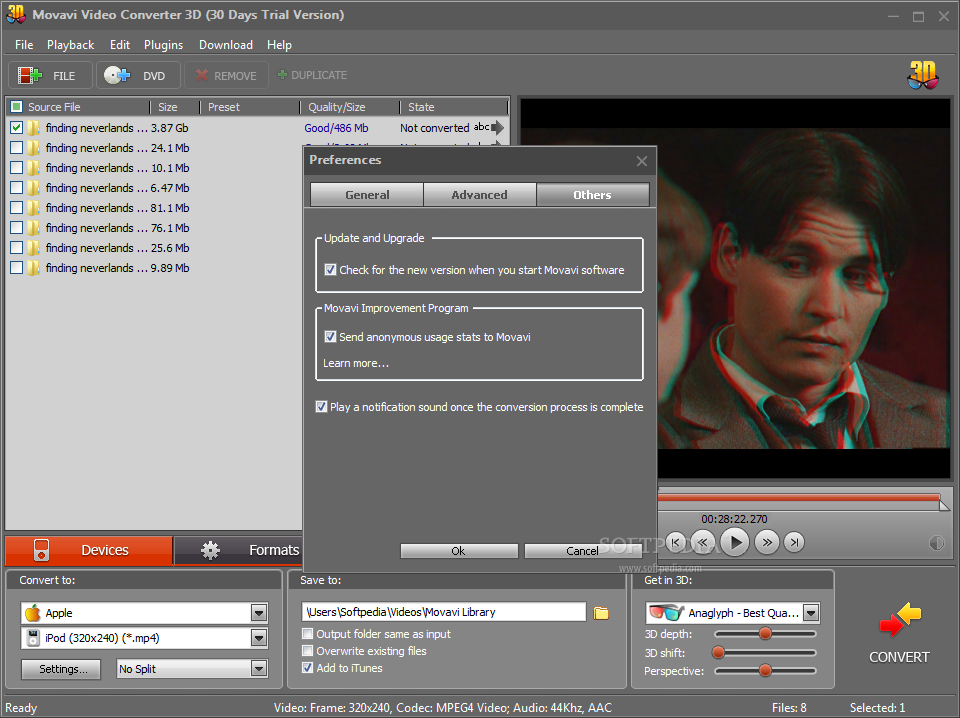This screenshot has height=718, width=960.
Task: Toggle the select-all checkbox in Source File header
Action: [17, 107]
